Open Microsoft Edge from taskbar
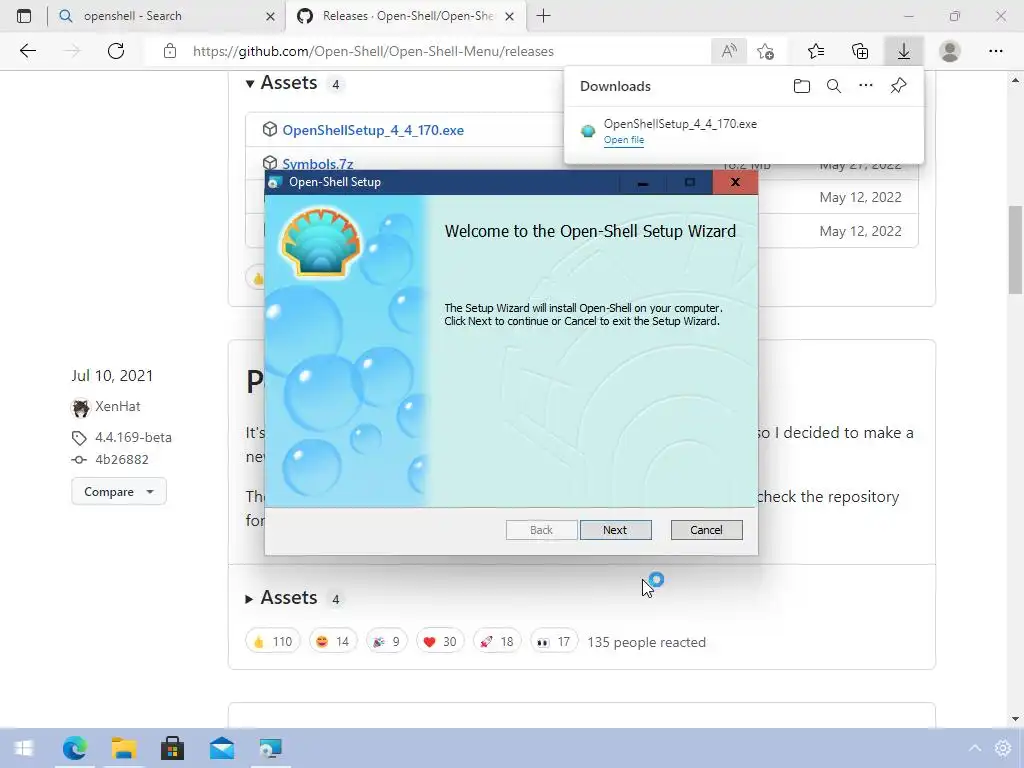 click(74, 748)
